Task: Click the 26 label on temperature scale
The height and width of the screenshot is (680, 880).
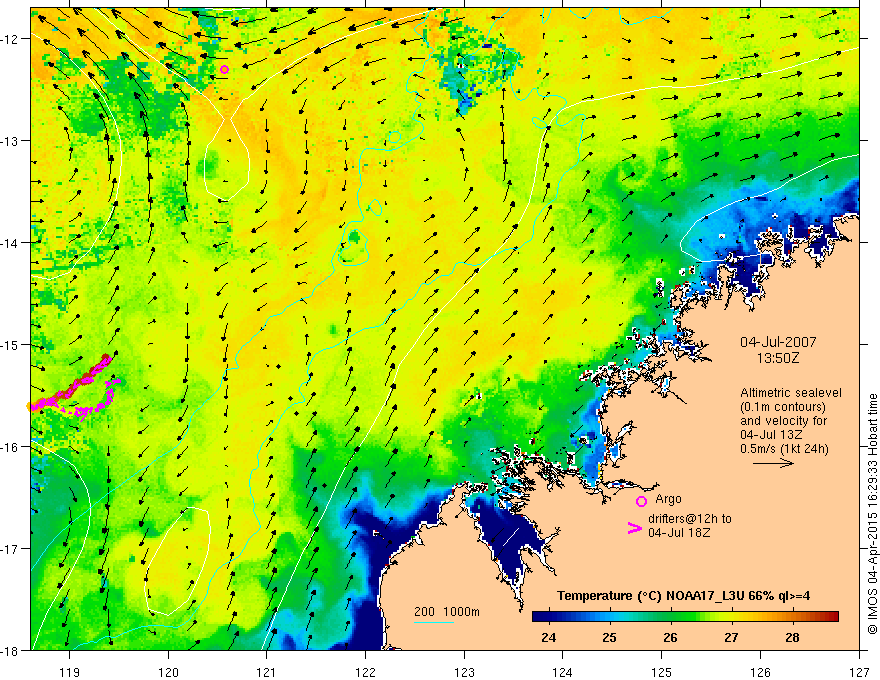Action: (x=670, y=637)
